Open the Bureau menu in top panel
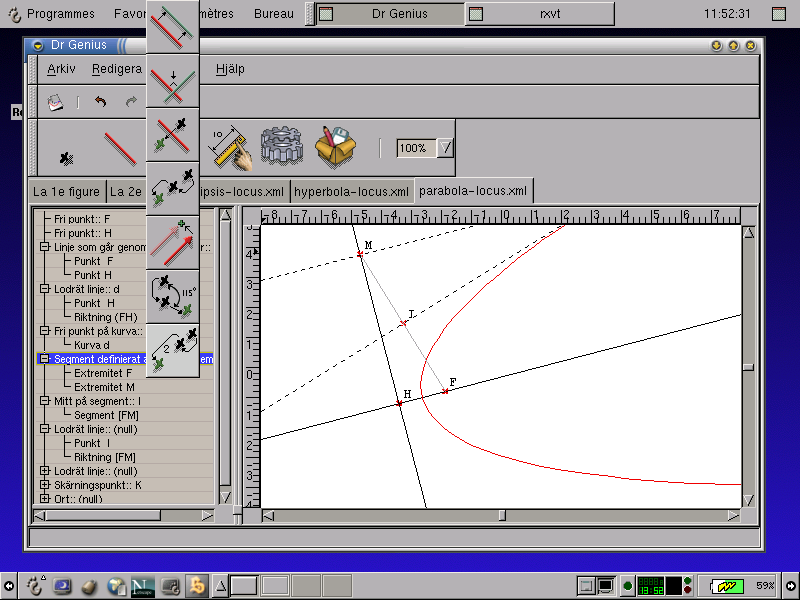 (274, 14)
